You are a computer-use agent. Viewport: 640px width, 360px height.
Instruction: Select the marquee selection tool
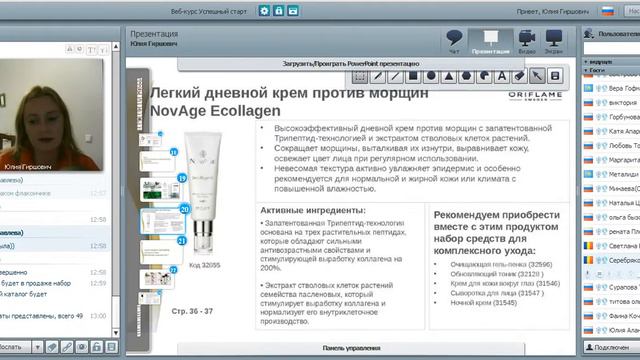tap(360, 76)
